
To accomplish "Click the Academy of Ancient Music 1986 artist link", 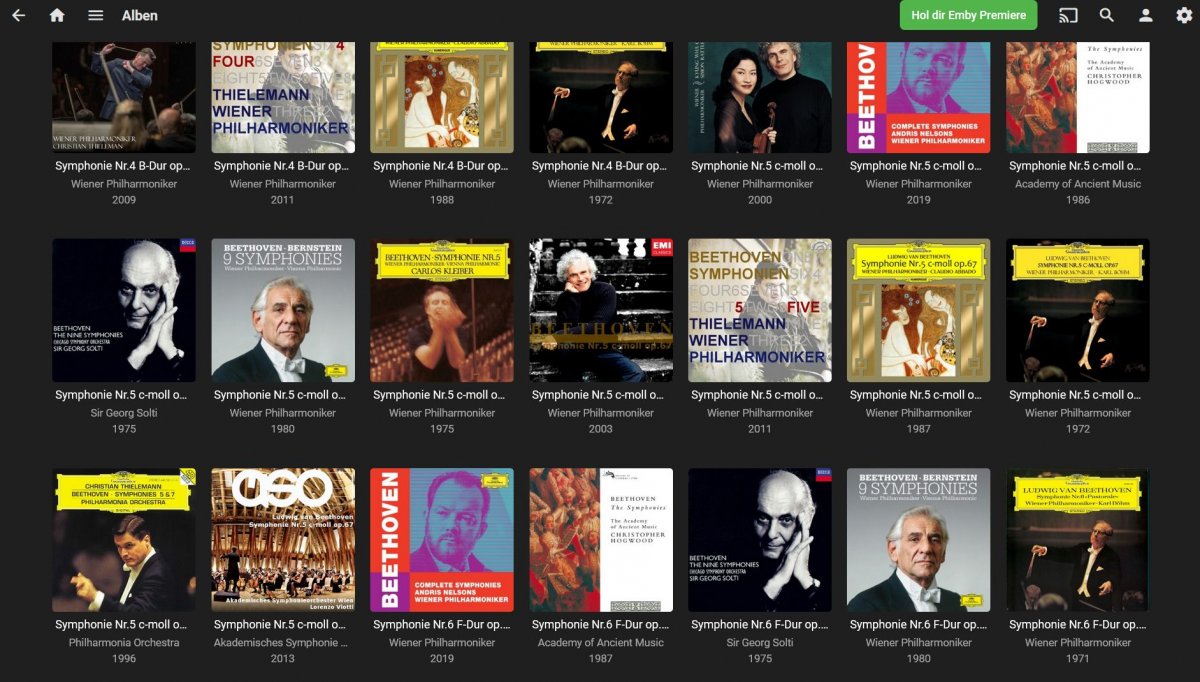I will click(x=1078, y=184).
